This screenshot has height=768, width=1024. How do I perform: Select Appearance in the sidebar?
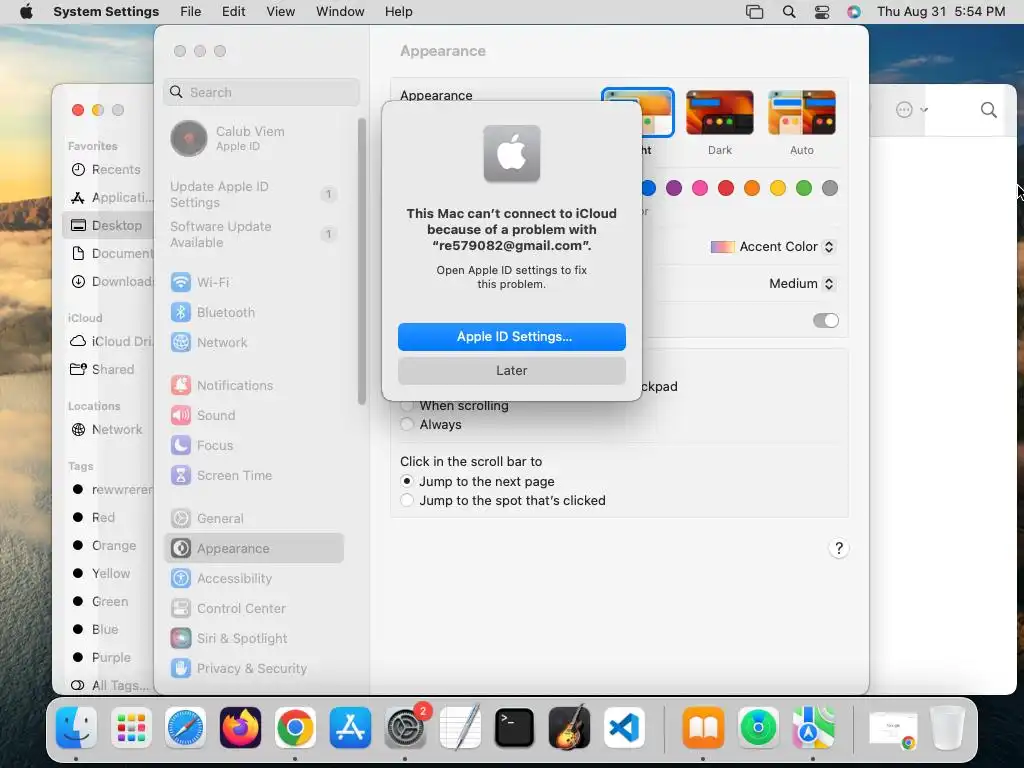(x=253, y=549)
